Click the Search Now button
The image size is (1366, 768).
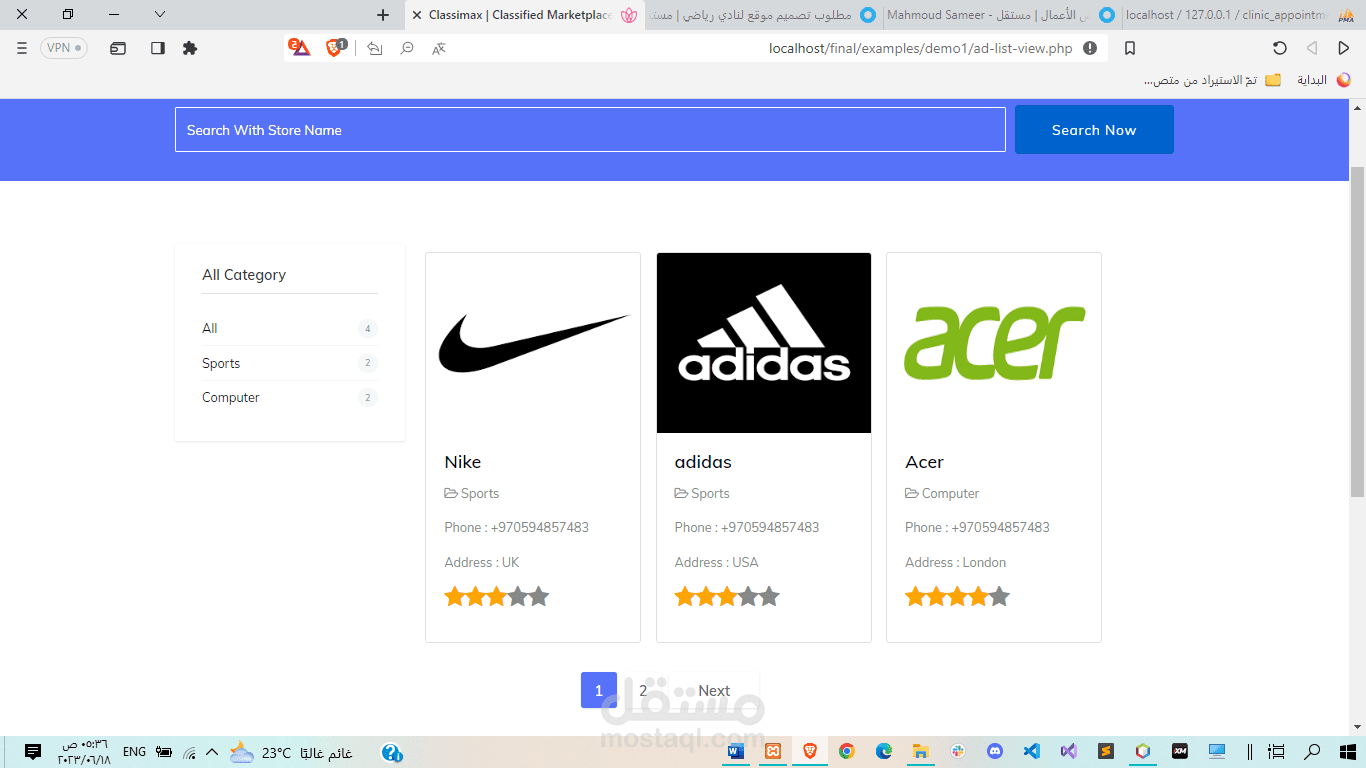pos(1094,130)
